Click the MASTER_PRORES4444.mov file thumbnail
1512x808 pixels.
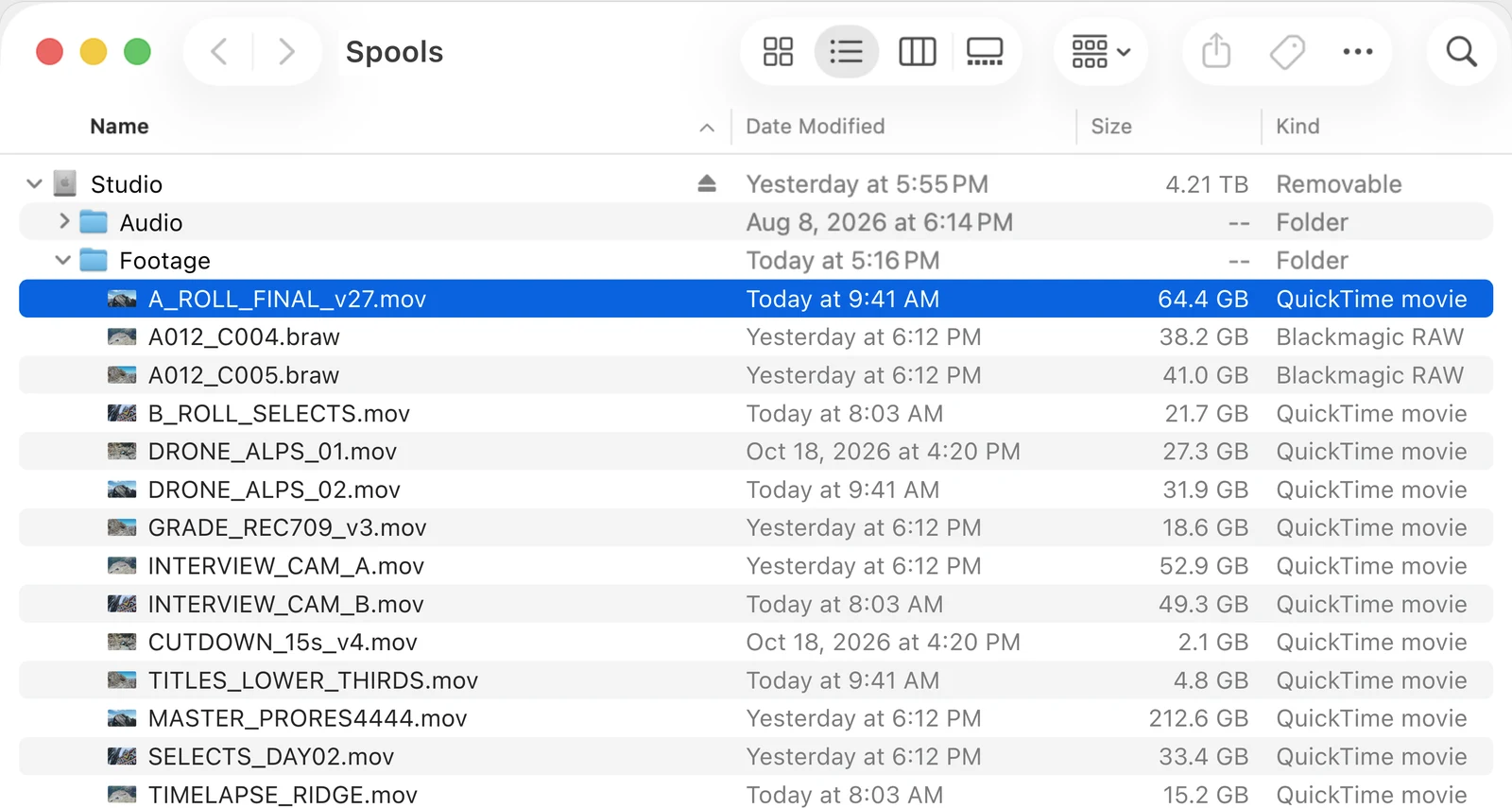click(x=122, y=718)
